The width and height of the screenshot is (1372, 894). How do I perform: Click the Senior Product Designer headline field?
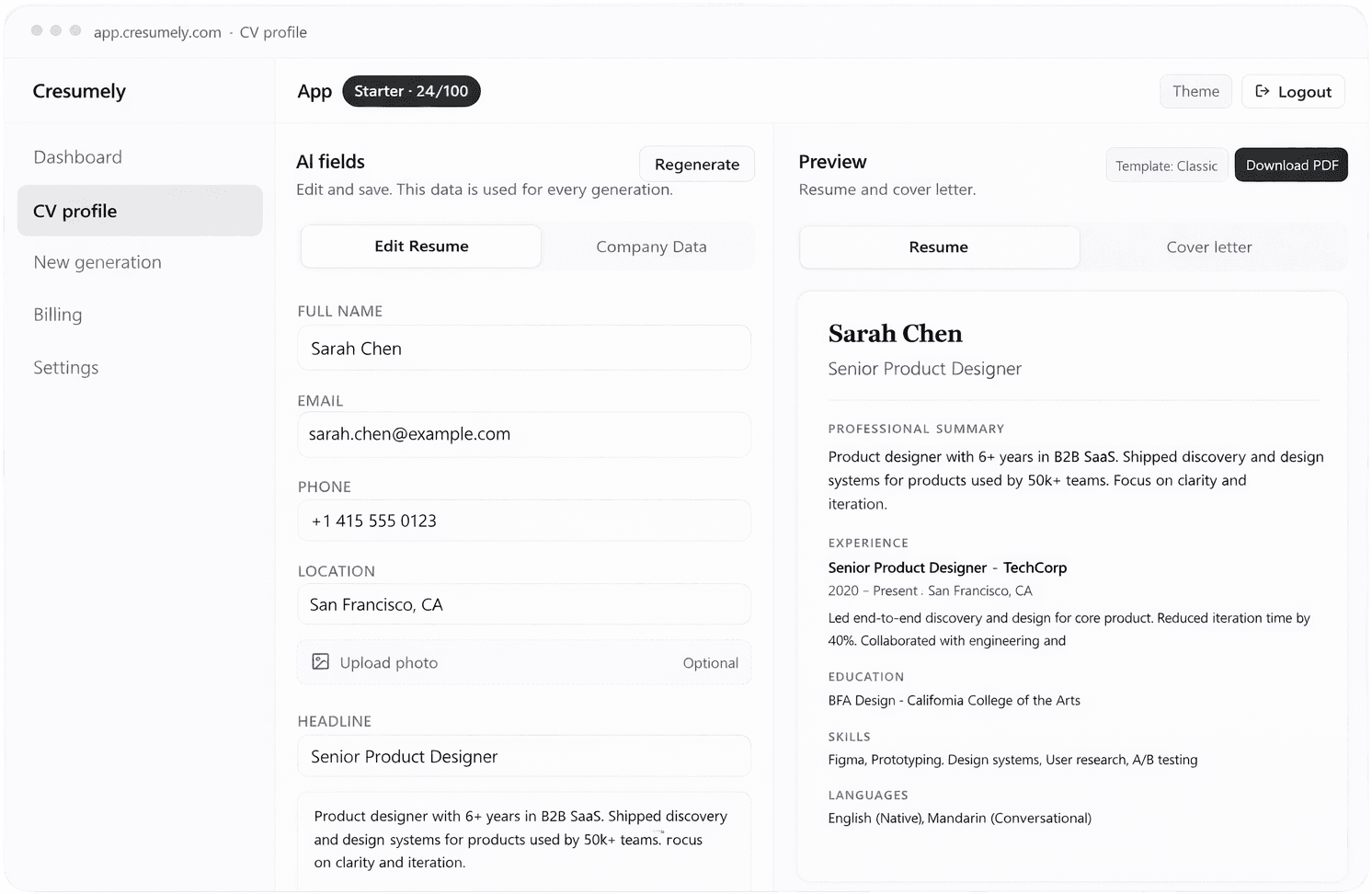pos(523,756)
